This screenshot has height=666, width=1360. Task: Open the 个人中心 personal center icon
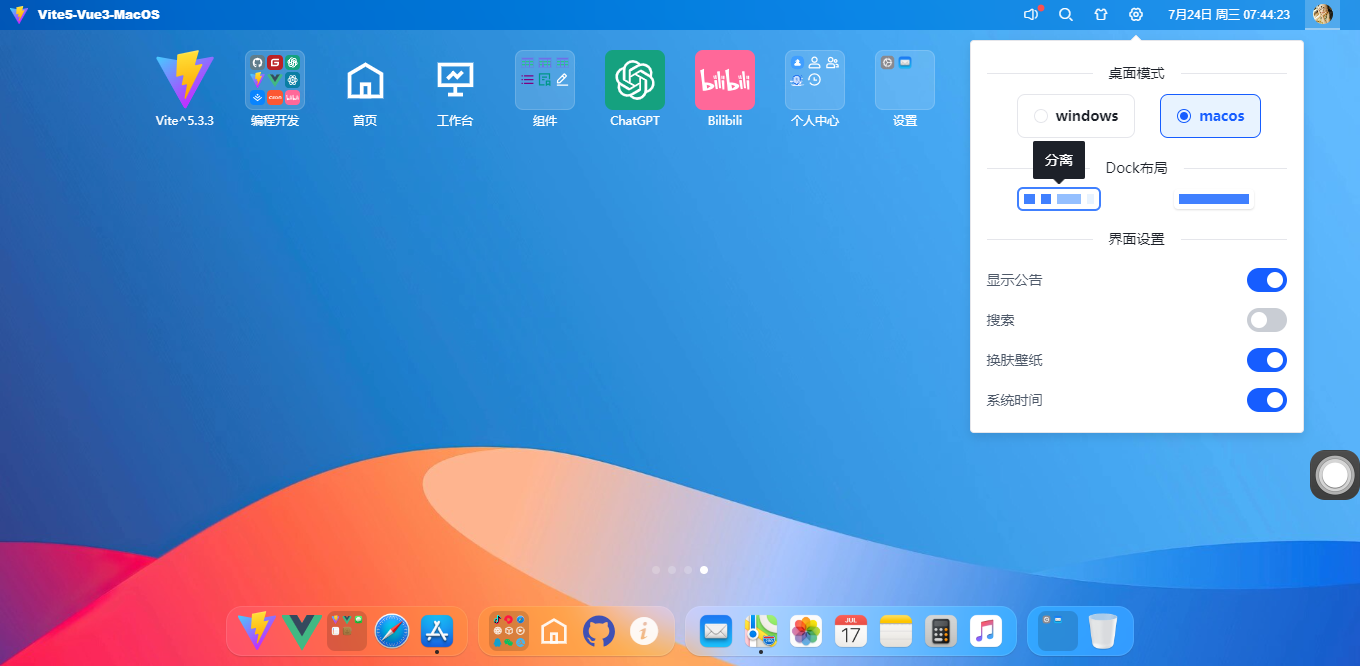(815, 79)
